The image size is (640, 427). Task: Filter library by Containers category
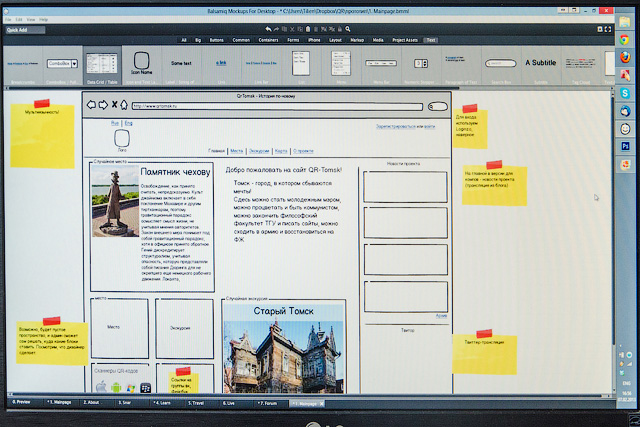pos(268,40)
